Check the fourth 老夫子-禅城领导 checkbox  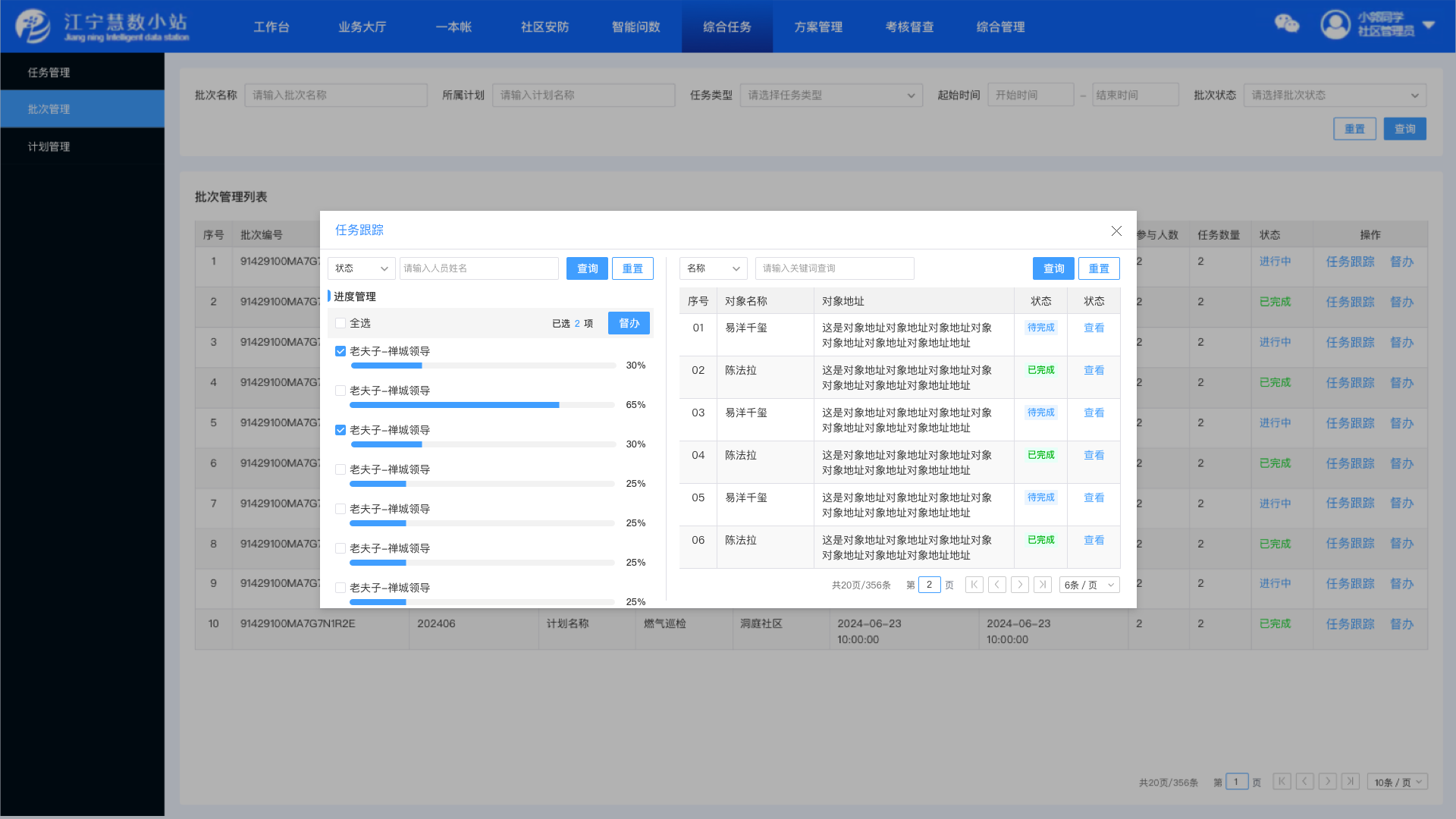[x=340, y=469]
